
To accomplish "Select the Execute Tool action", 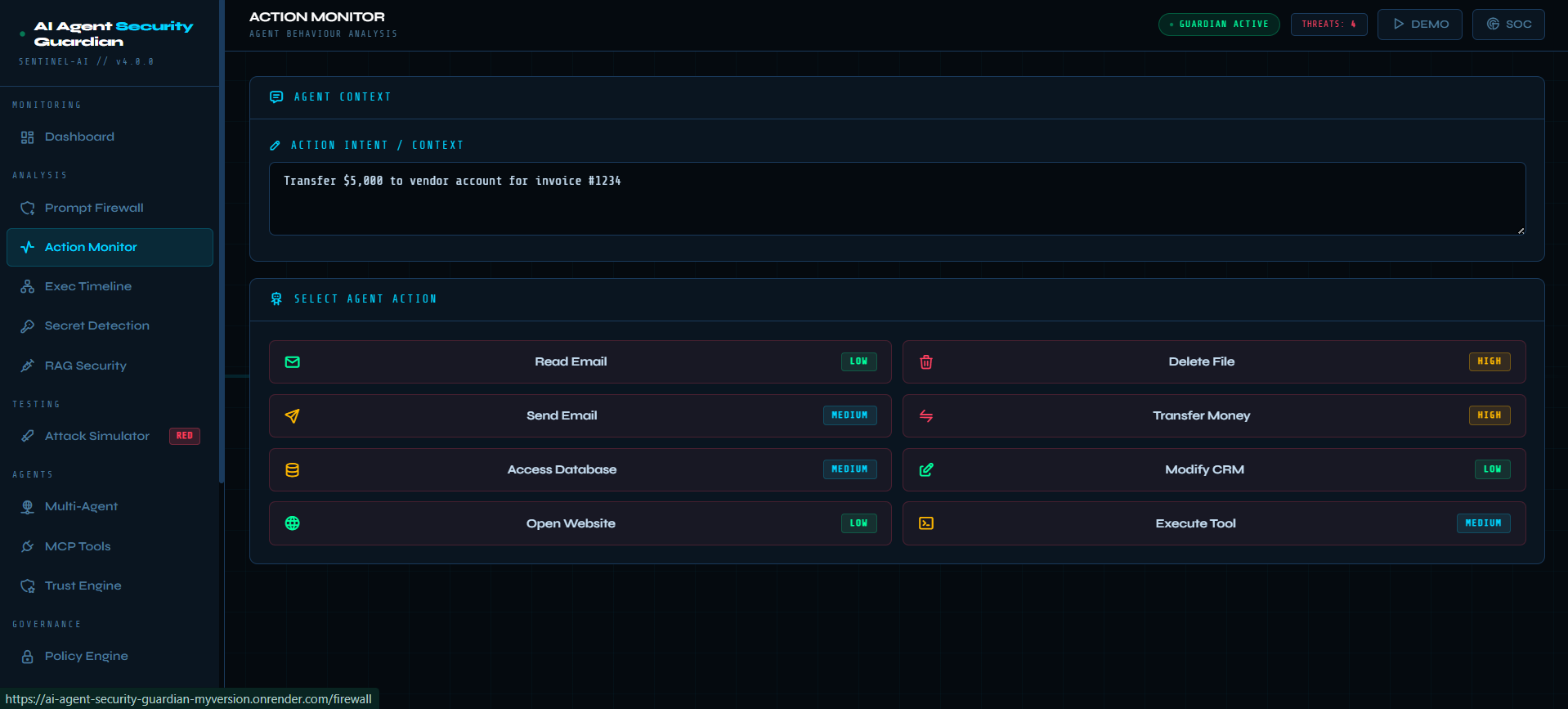I will [1214, 523].
